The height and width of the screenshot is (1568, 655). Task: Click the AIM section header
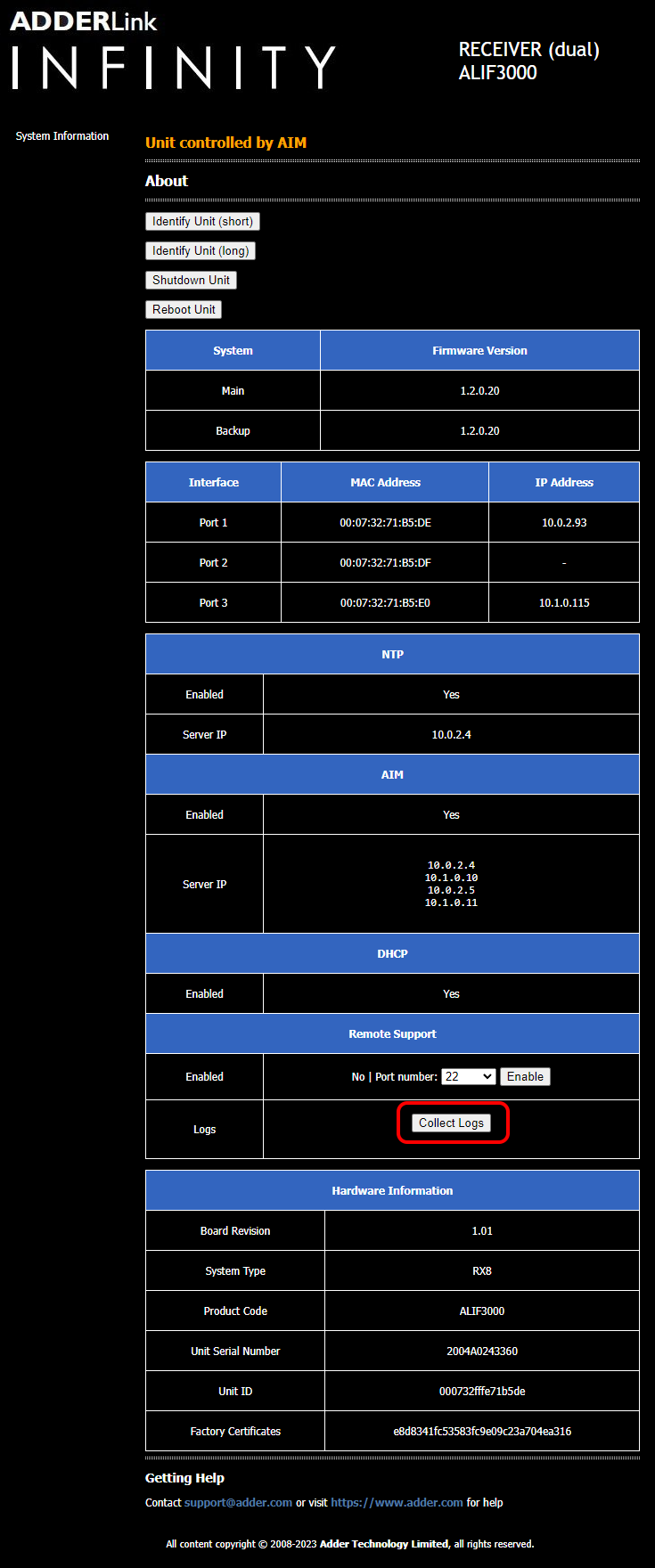click(x=392, y=775)
